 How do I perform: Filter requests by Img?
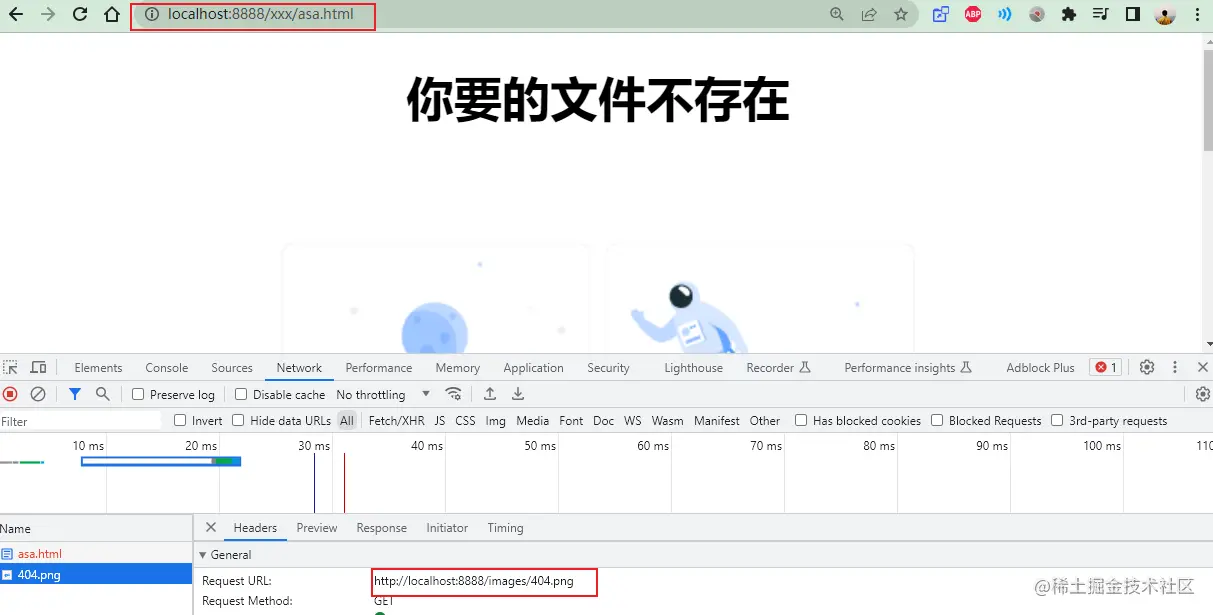point(496,421)
